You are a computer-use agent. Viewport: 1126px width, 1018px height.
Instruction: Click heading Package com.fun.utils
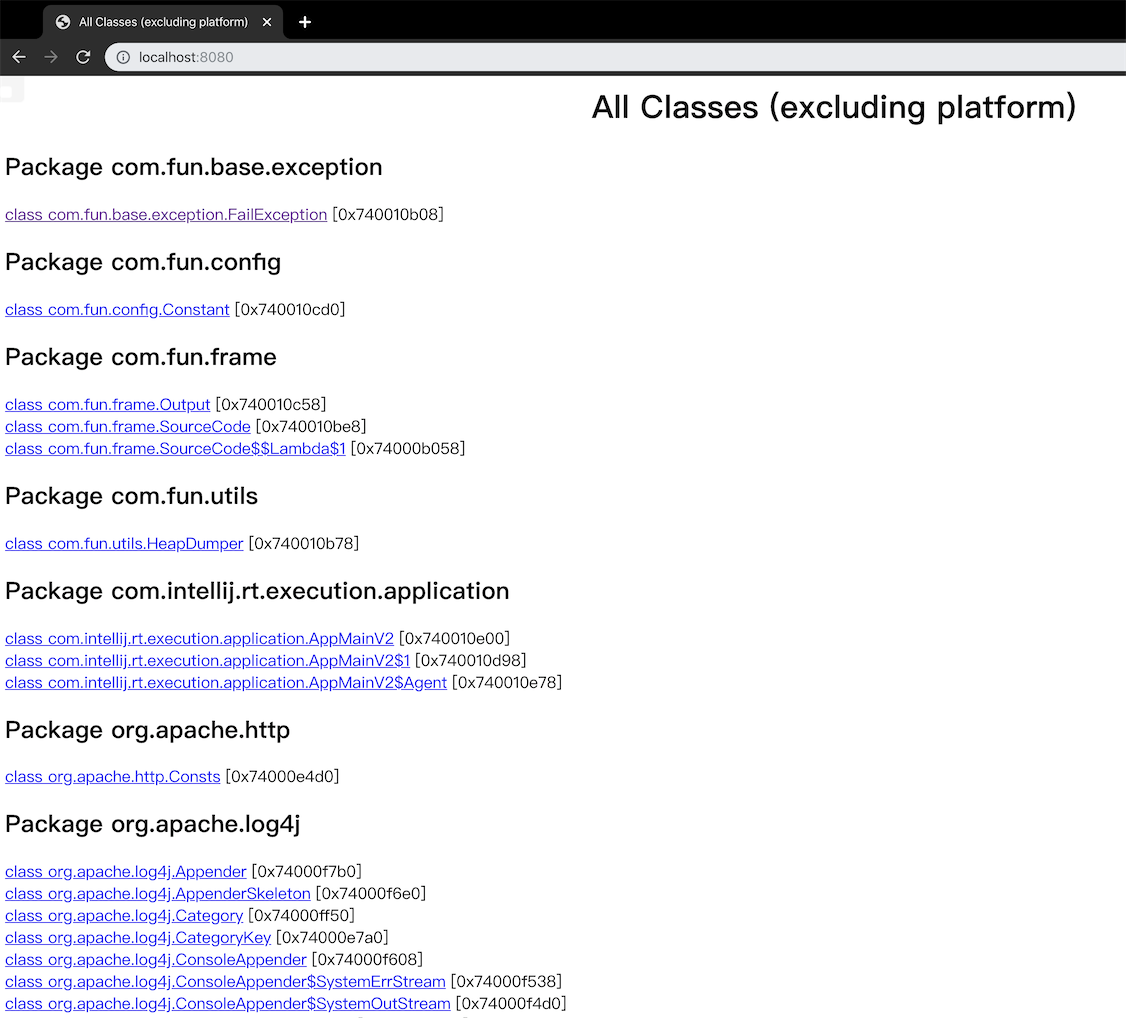point(131,496)
